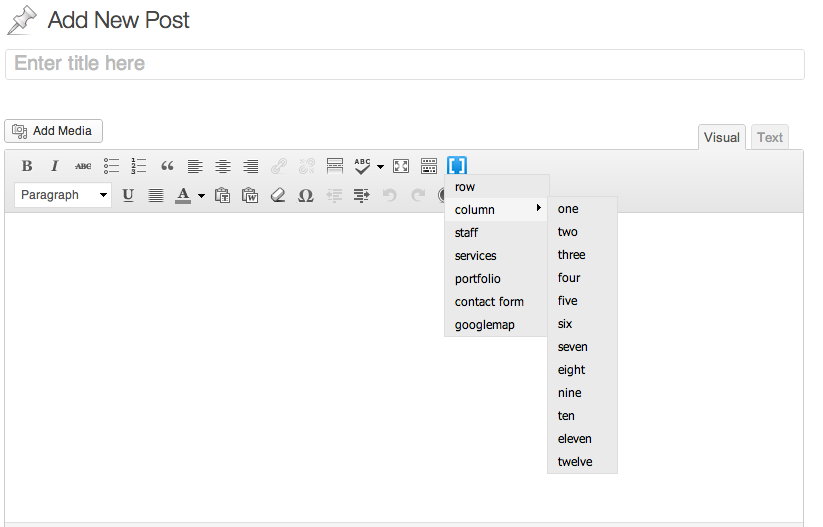This screenshot has width=823, height=527.
Task: Justify text alignment
Action: click(155, 195)
